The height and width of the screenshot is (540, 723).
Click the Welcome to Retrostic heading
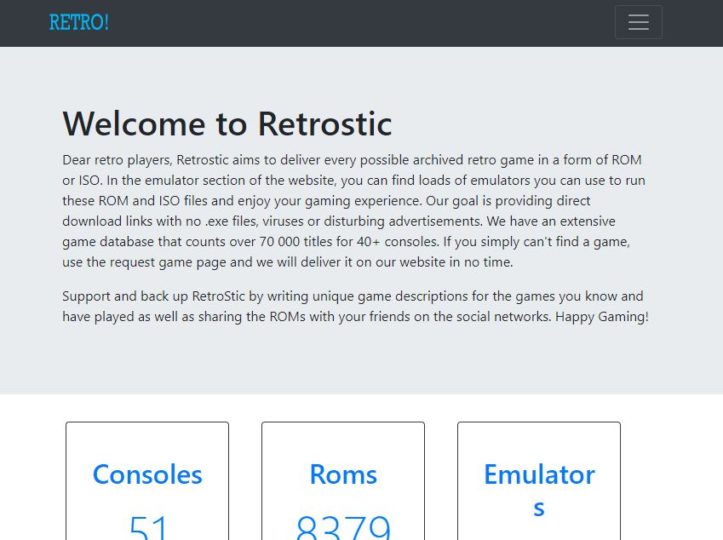(227, 123)
